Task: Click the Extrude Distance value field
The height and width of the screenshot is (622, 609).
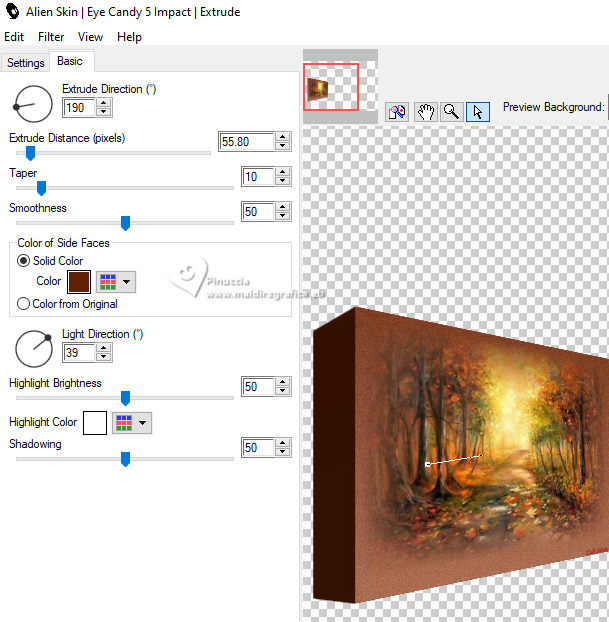Action: (246, 142)
